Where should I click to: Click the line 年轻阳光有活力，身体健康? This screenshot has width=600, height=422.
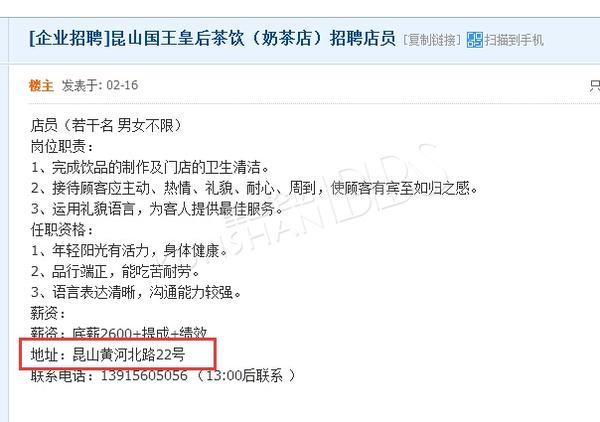129,251
